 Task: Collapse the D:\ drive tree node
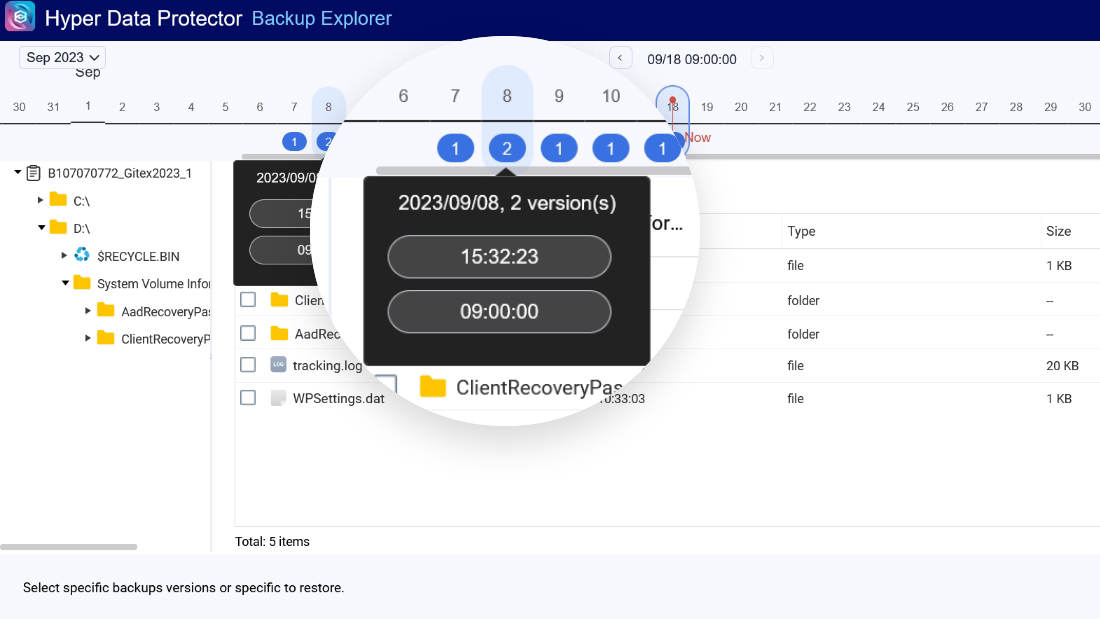pos(41,228)
